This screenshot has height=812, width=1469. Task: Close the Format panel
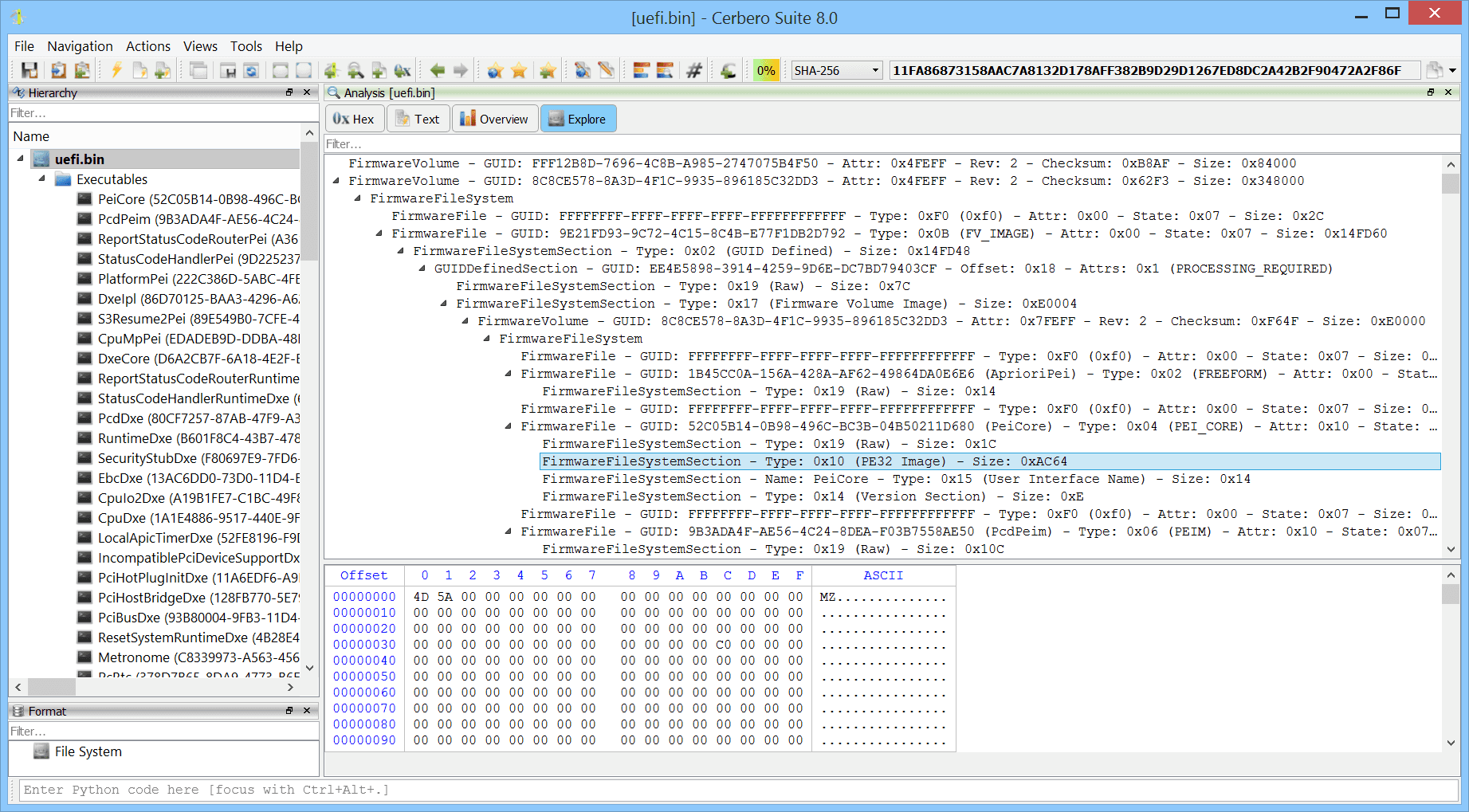click(x=307, y=710)
